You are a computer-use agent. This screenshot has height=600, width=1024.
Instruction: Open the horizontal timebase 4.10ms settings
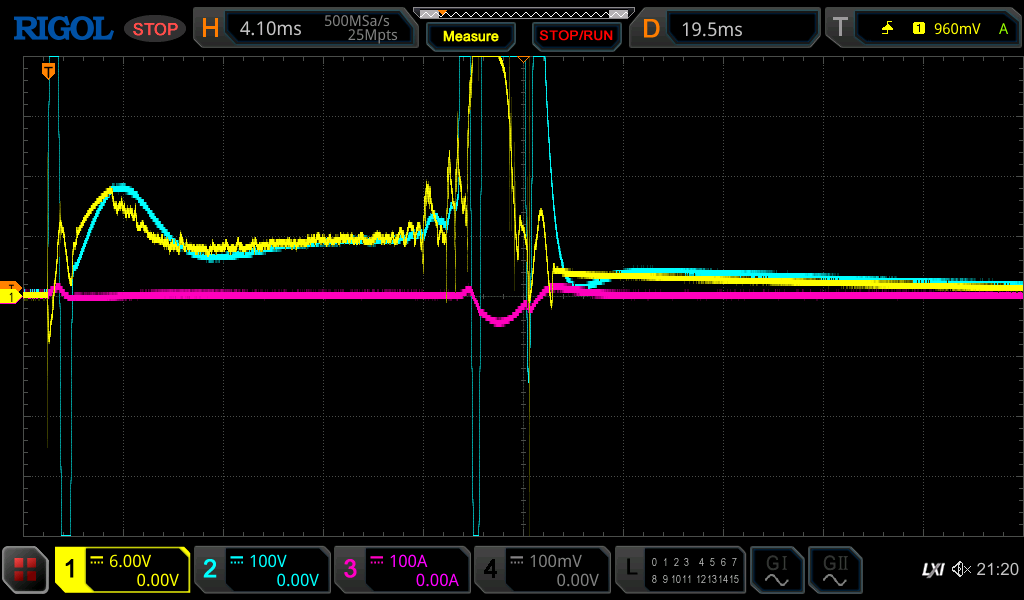[x=304, y=29]
